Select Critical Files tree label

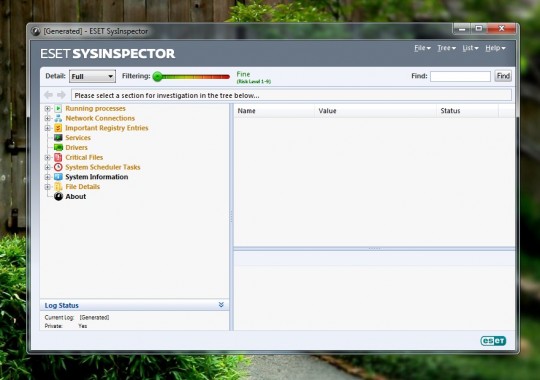[84, 157]
